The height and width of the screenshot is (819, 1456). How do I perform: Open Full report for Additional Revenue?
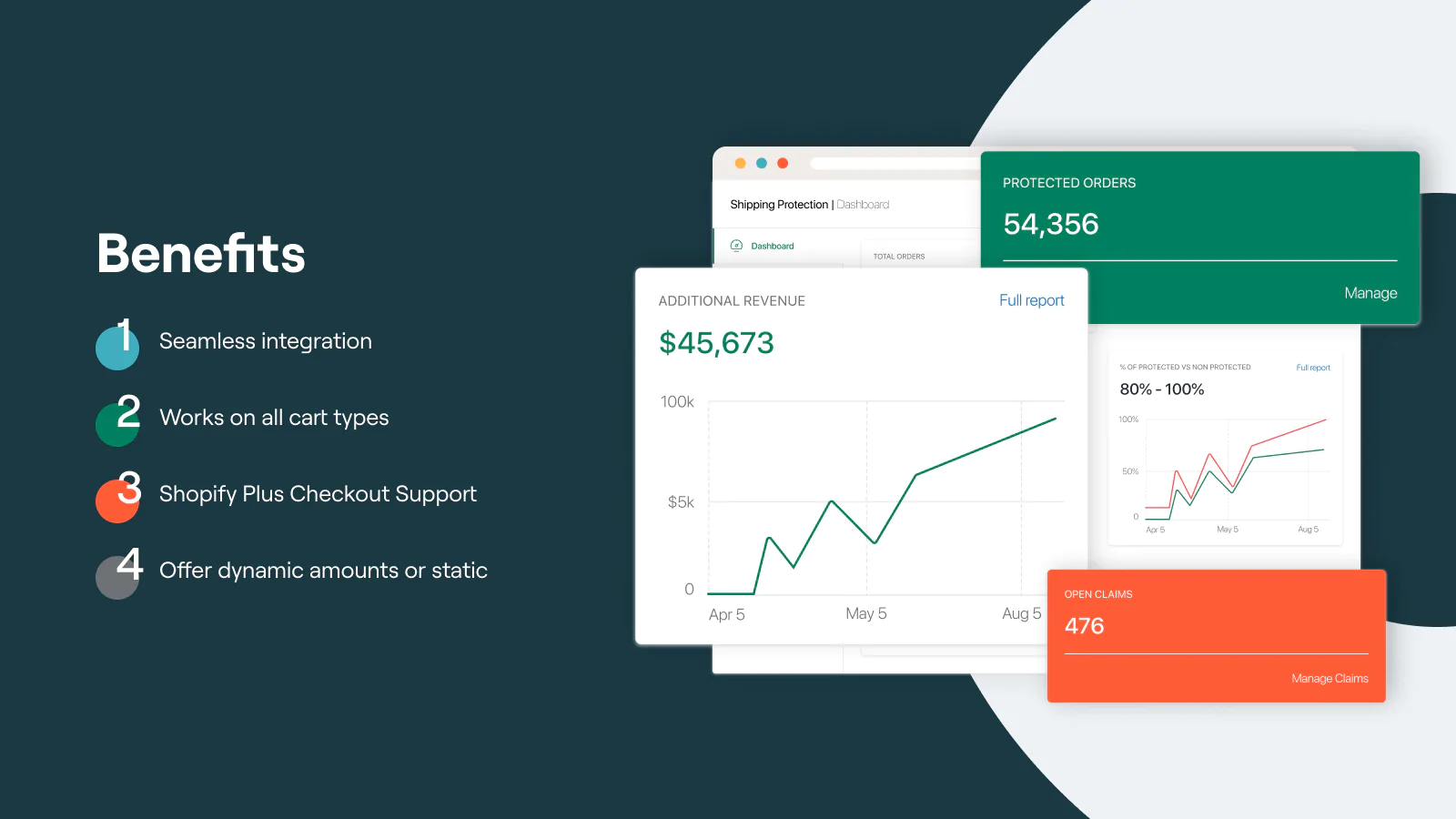tap(1031, 300)
